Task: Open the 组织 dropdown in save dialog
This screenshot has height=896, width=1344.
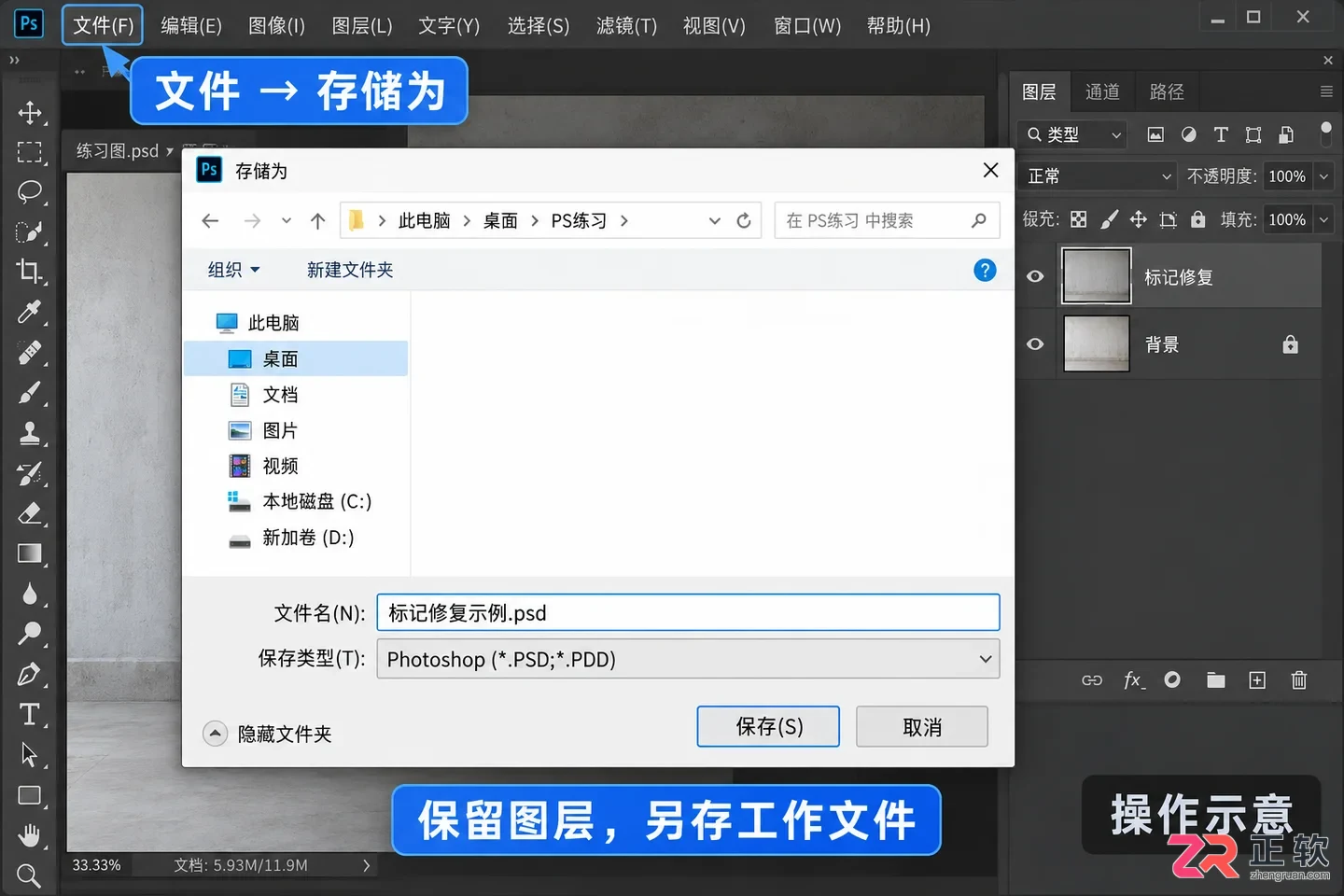Action: (x=233, y=270)
